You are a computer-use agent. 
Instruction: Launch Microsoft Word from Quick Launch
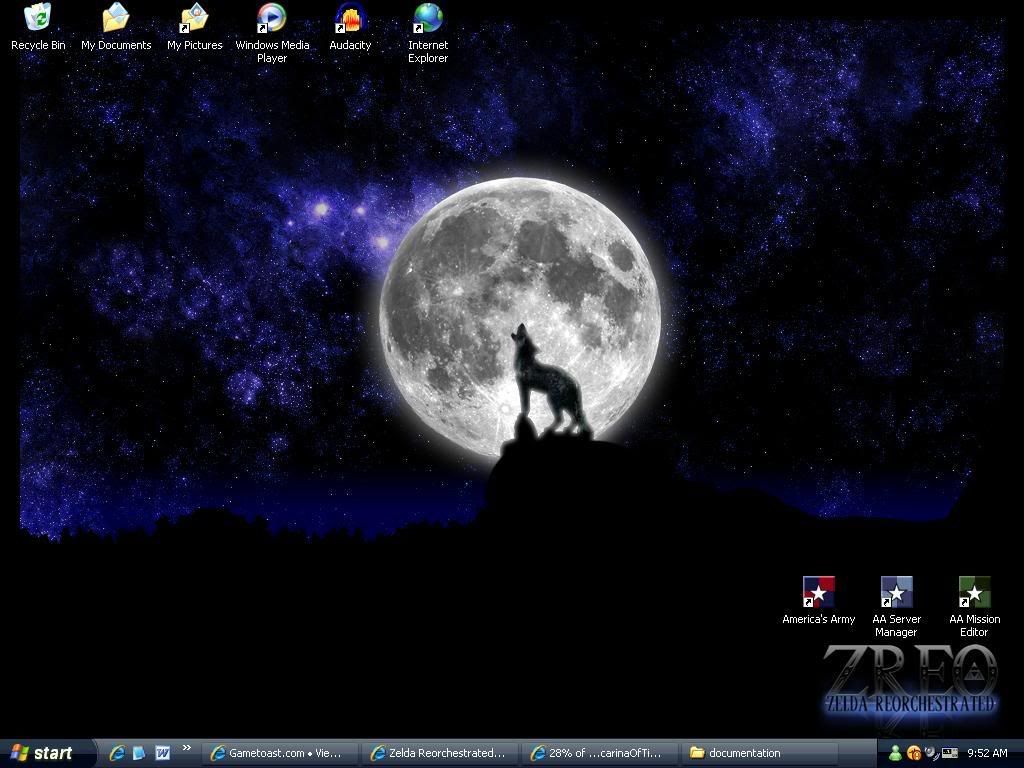(163, 753)
